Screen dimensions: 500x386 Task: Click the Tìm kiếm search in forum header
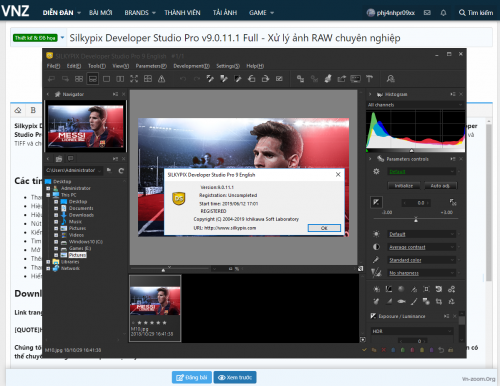476,13
